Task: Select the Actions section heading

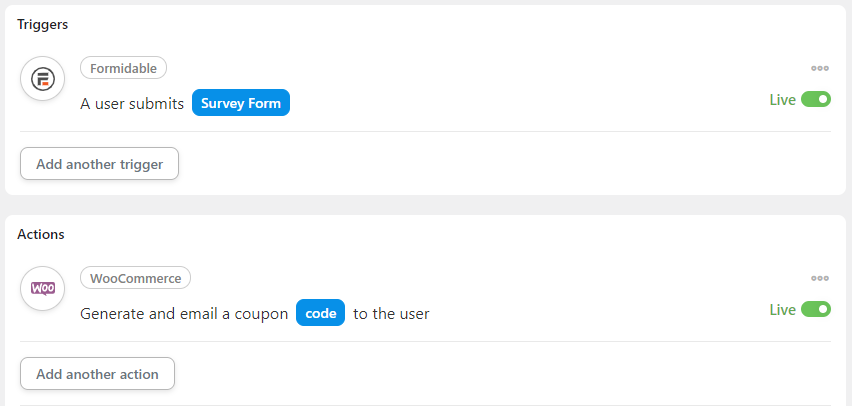Action: [x=41, y=234]
